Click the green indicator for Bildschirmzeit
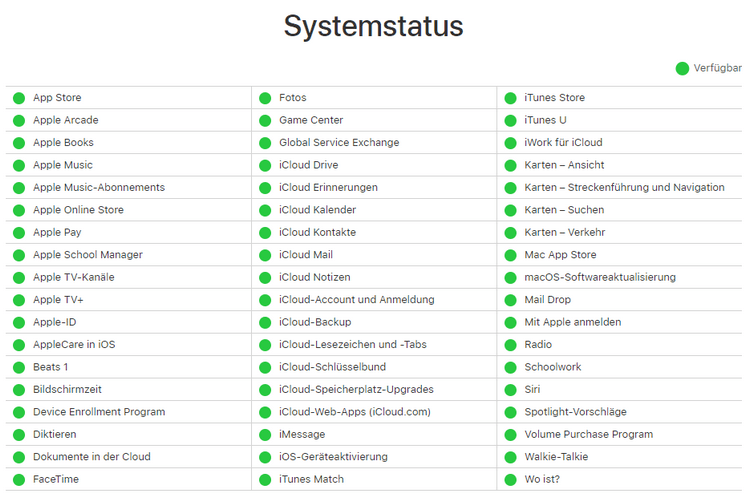This screenshot has width=750, height=498. point(19,390)
